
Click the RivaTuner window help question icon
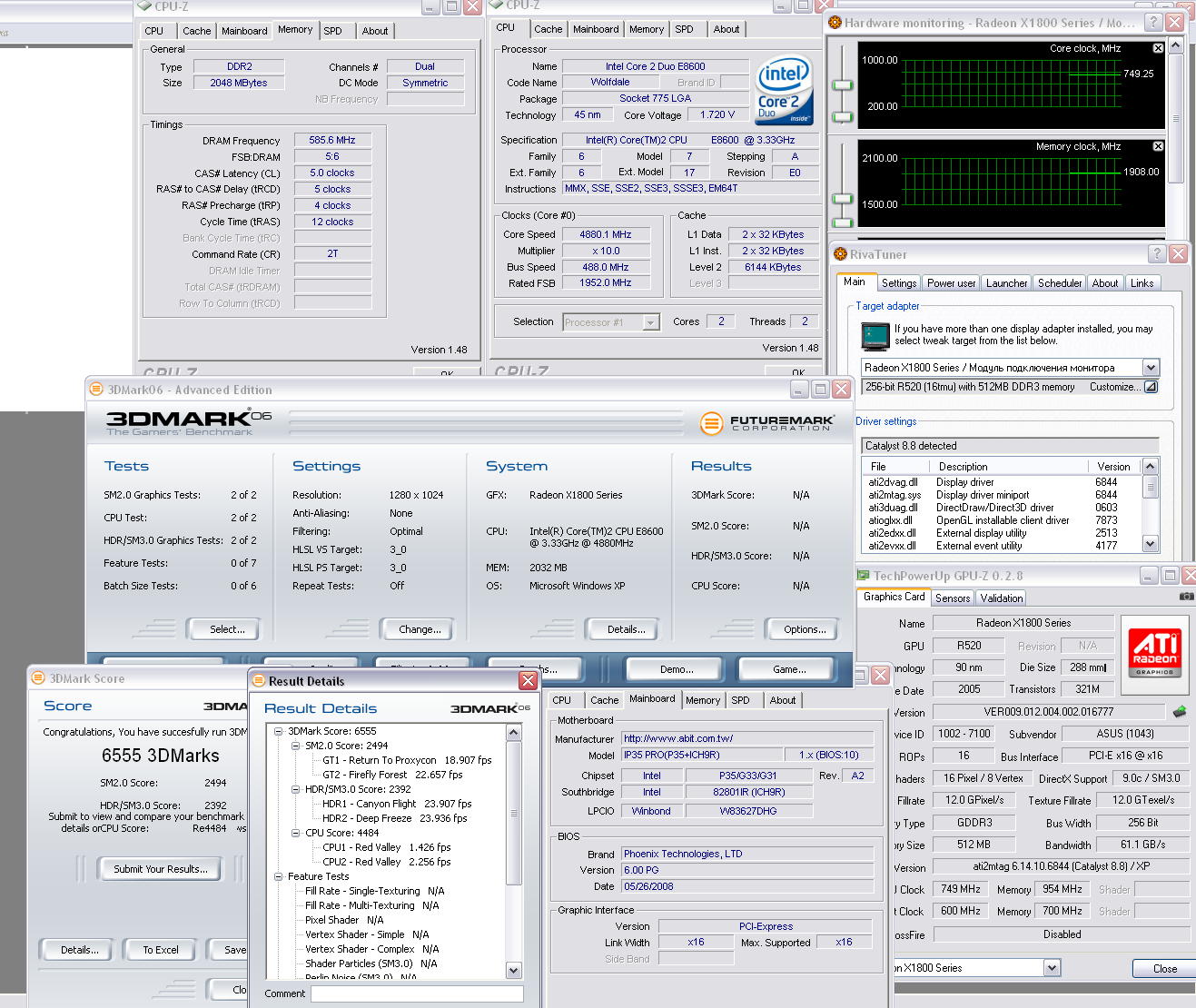tap(1157, 254)
